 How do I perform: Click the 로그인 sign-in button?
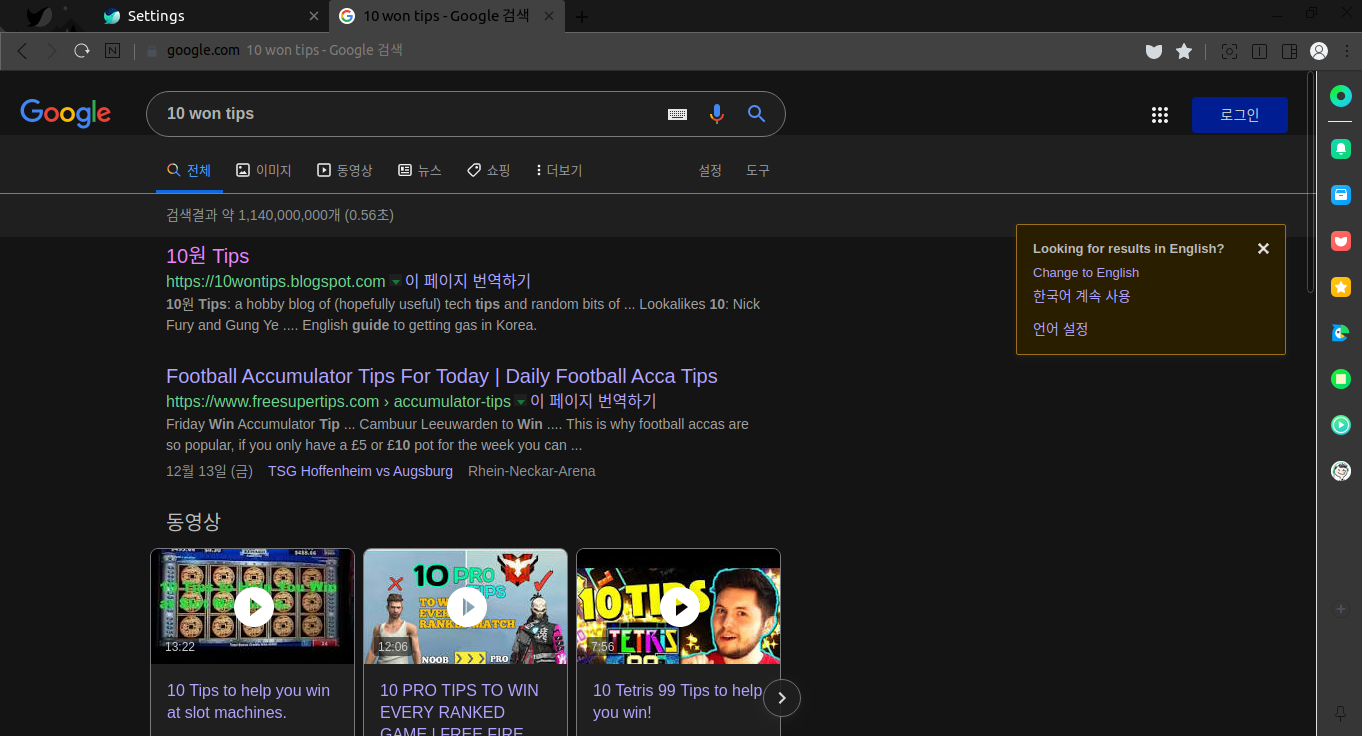(x=1239, y=115)
